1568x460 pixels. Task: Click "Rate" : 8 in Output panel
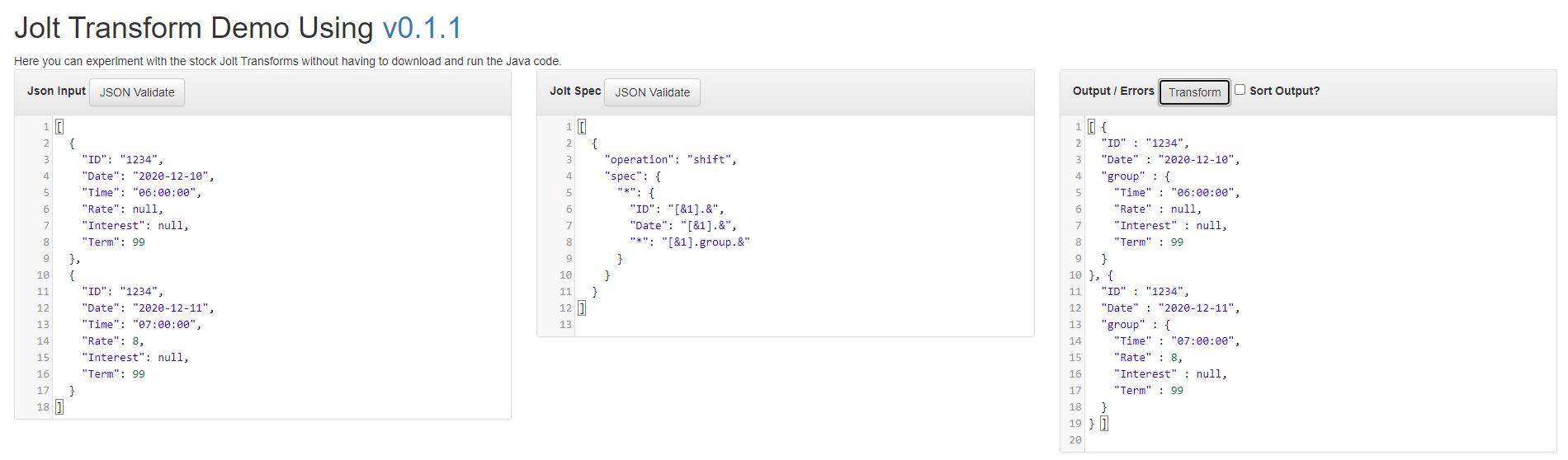pos(1148,357)
